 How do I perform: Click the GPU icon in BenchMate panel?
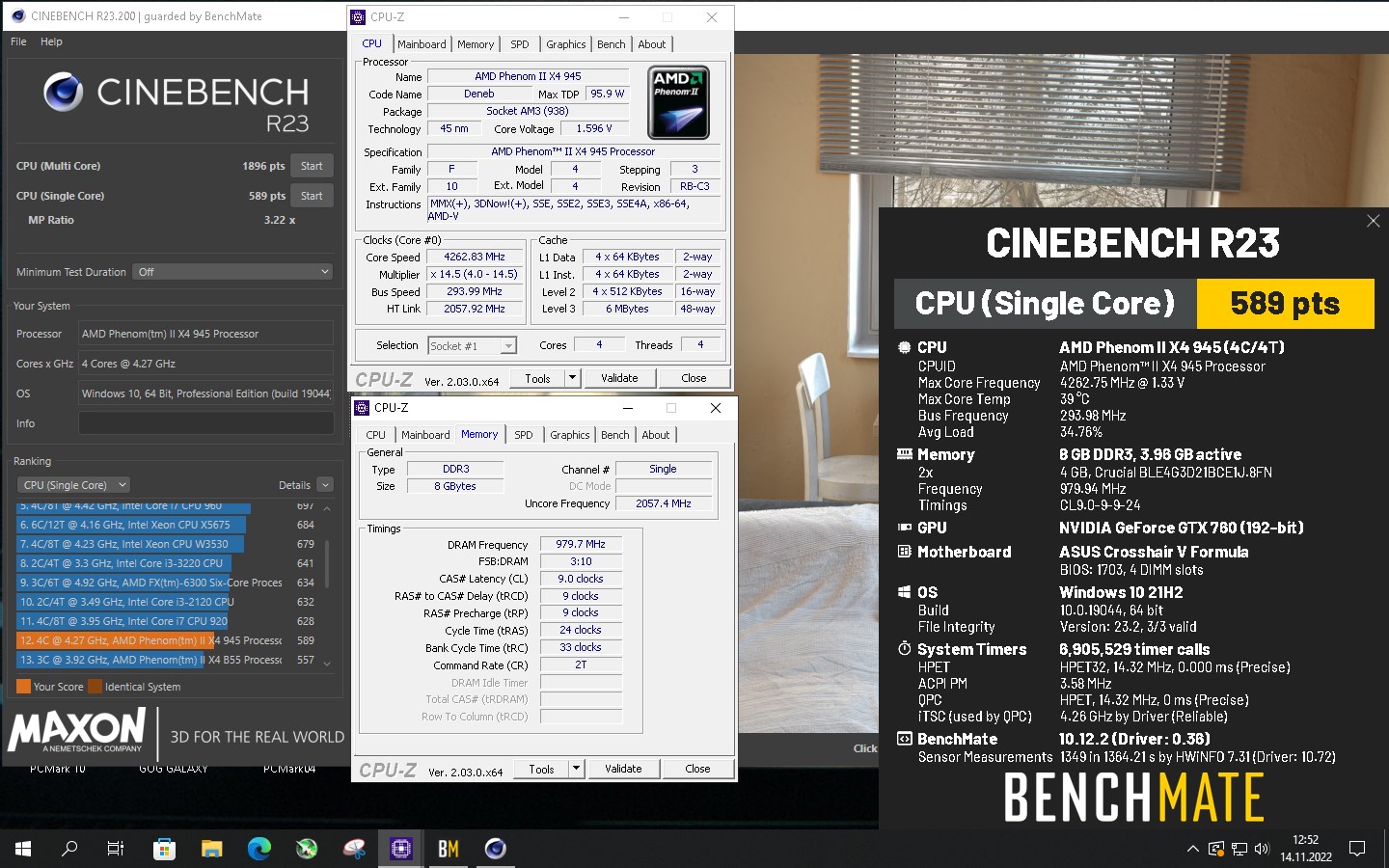pos(904,528)
